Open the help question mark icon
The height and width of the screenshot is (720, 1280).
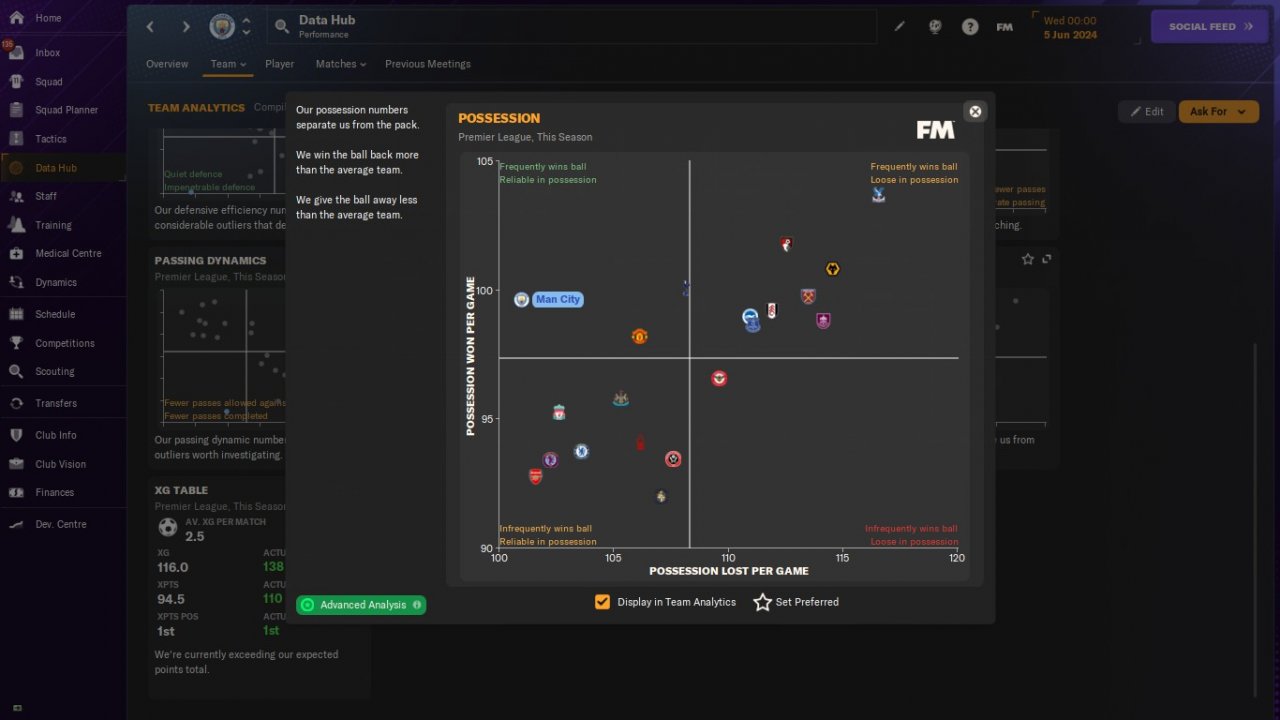(970, 27)
